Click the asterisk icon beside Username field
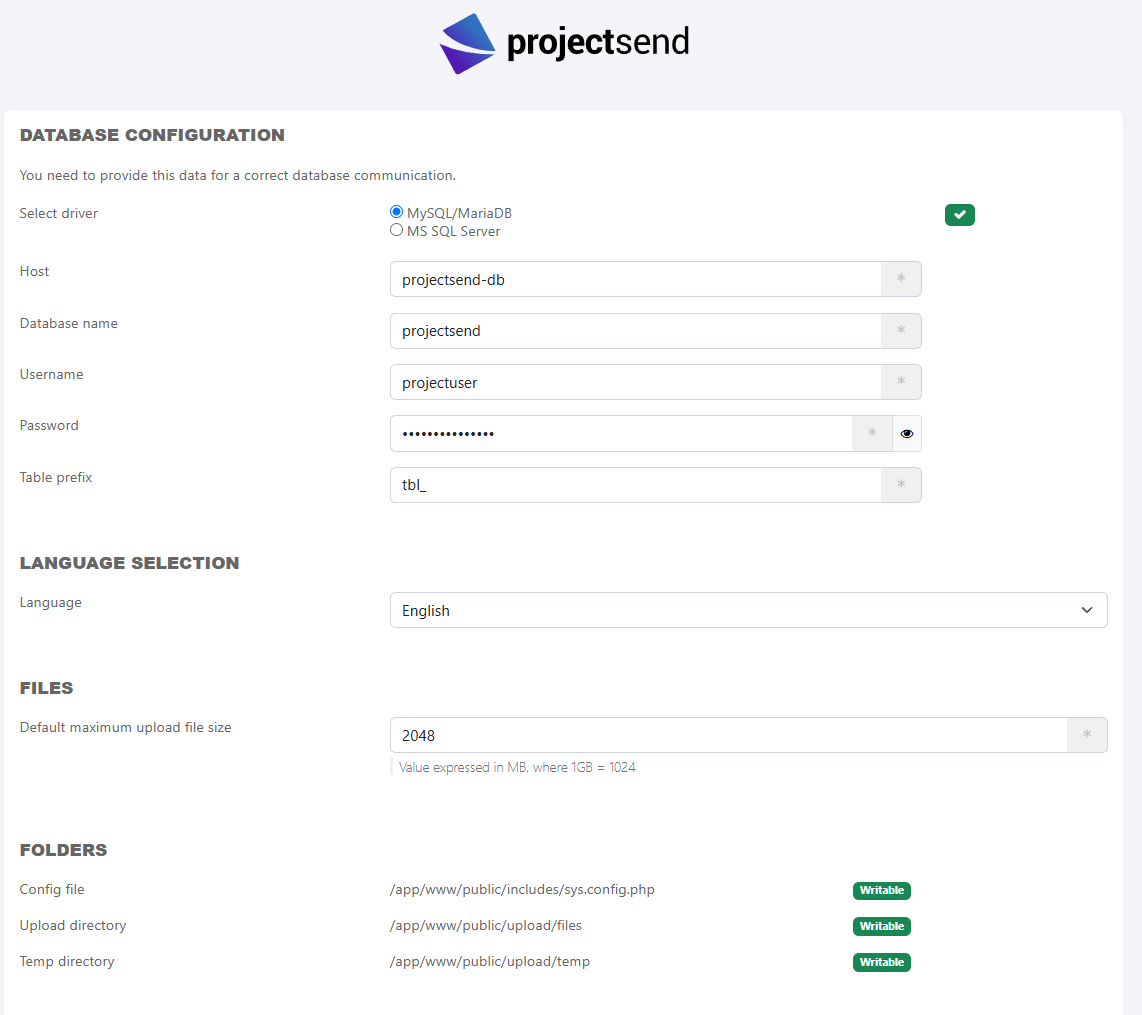The width and height of the screenshot is (1142, 1015). tap(901, 382)
